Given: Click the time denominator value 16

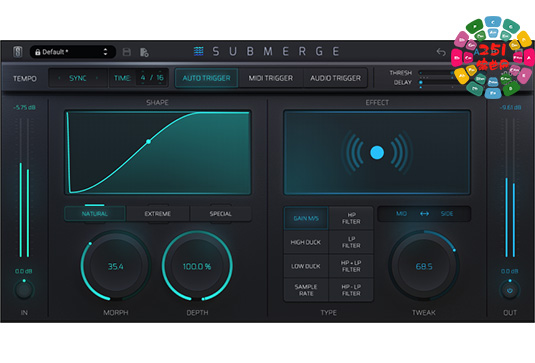Looking at the screenshot, I should [160, 78].
